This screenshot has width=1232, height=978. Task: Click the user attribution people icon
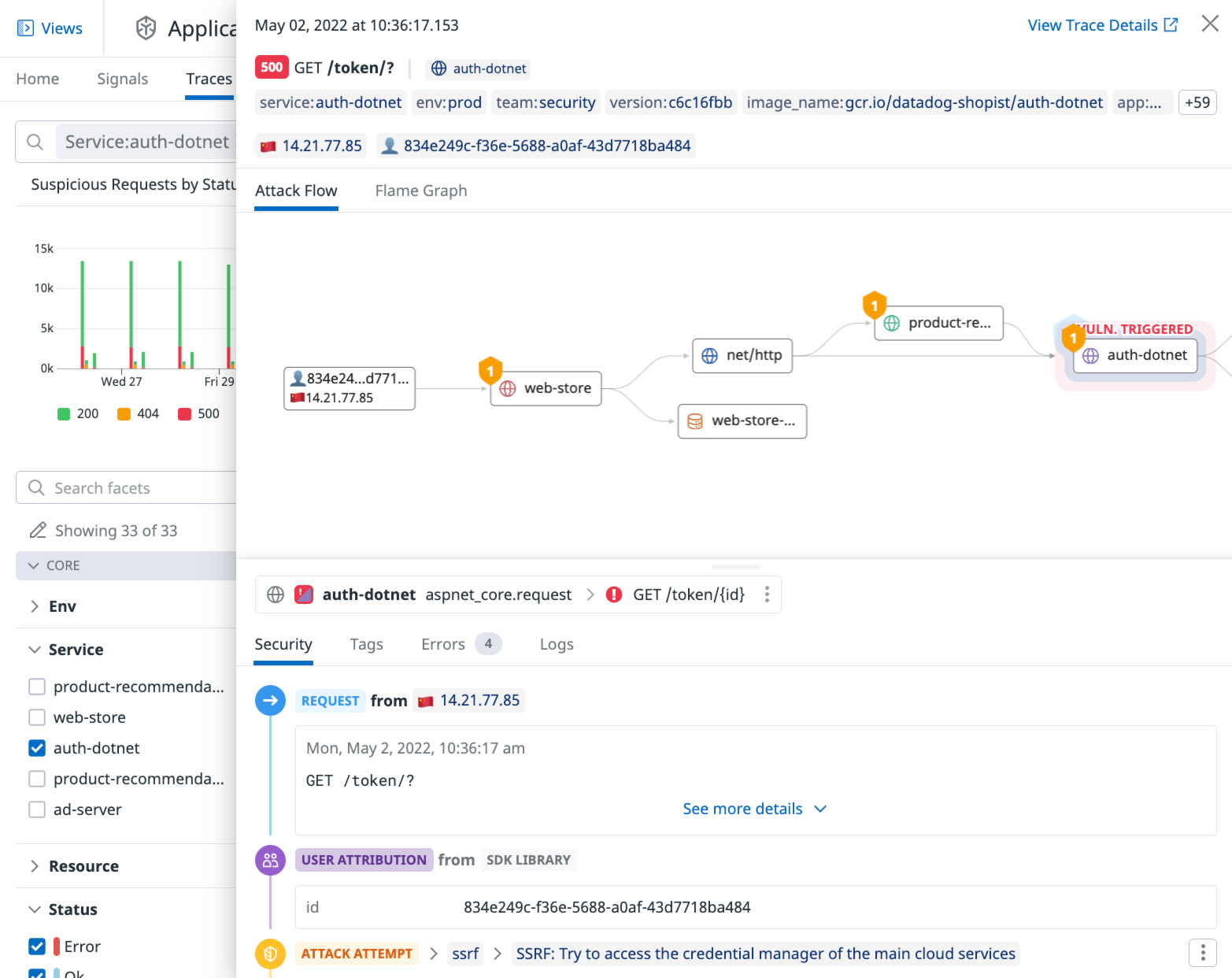click(270, 859)
